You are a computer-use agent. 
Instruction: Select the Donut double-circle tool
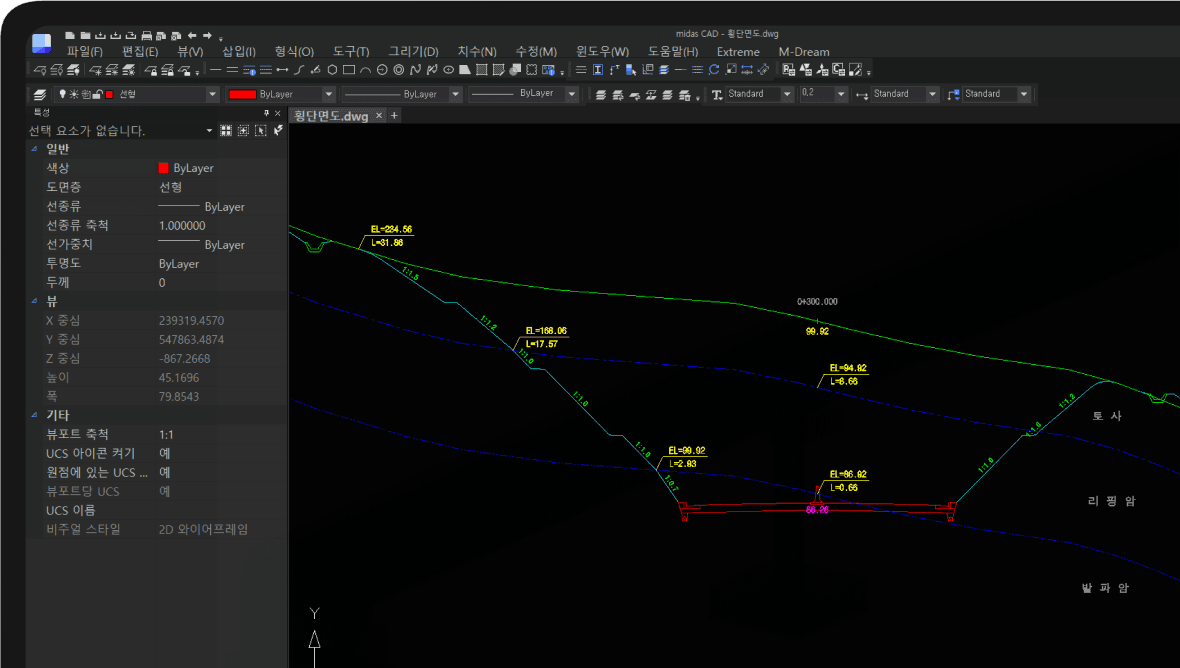(x=398, y=70)
